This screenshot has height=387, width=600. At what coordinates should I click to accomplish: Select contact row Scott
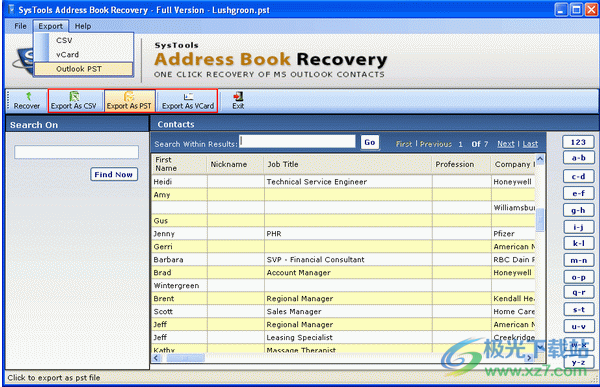coord(343,312)
